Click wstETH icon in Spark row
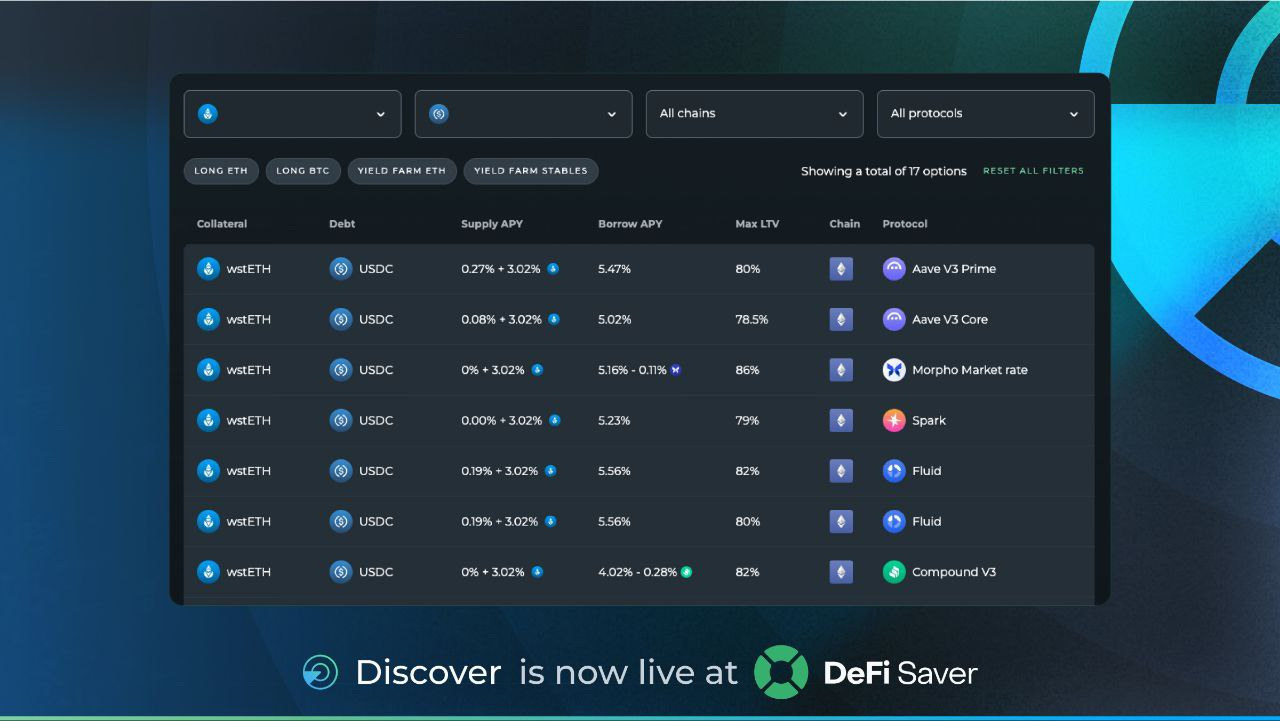1280x721 pixels. [208, 420]
